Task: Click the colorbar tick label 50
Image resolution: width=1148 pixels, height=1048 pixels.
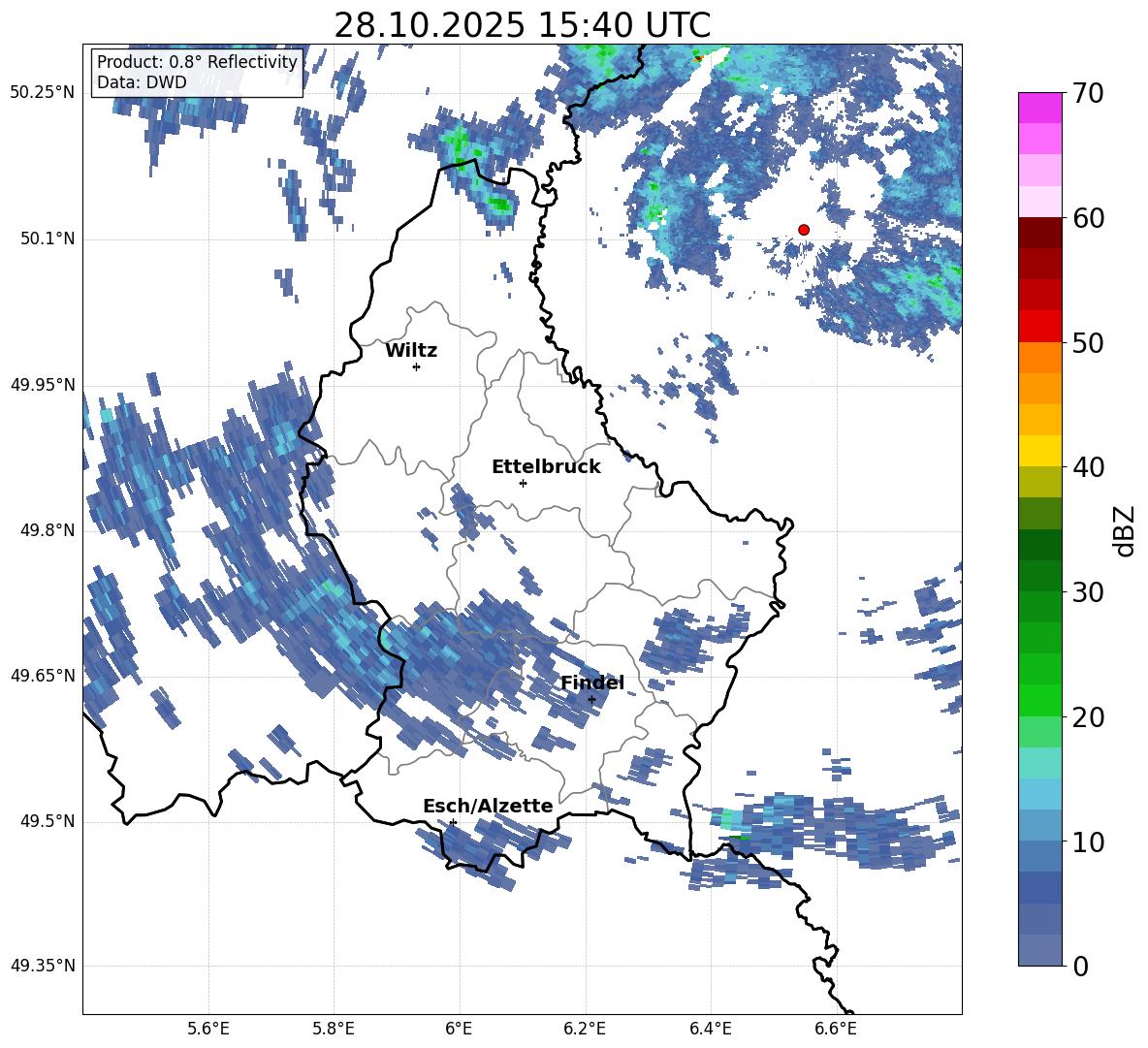Action: pyautogui.click(x=1088, y=342)
